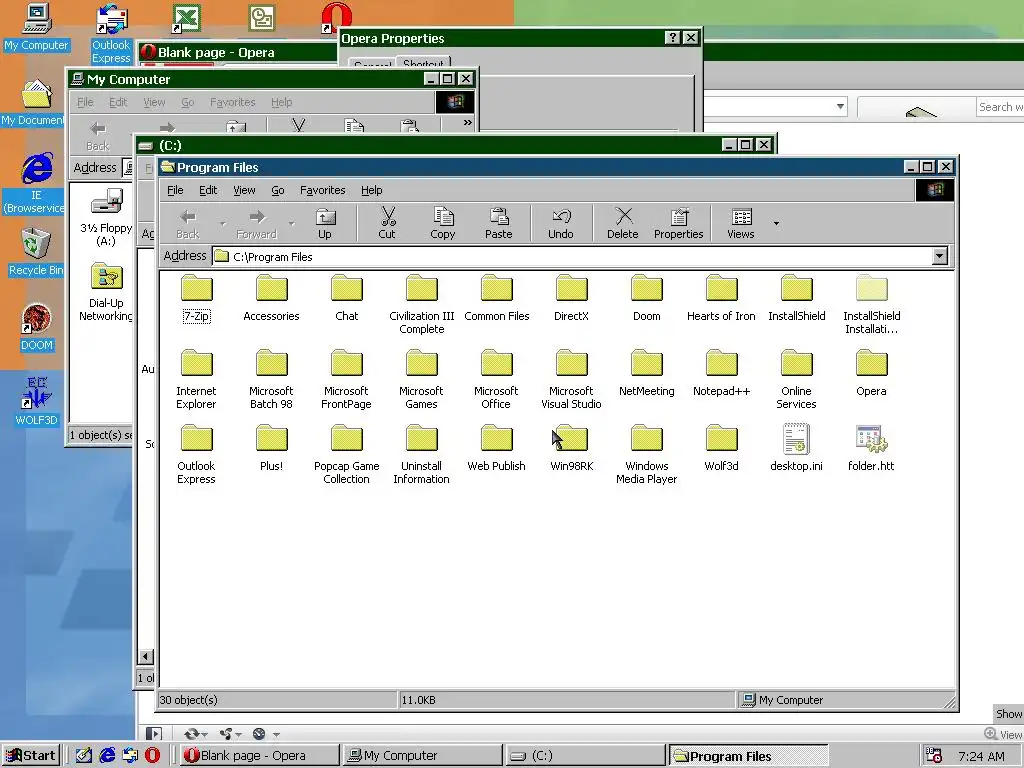This screenshot has height=768, width=1024.
Task: Switch to Blank page - Opera taskbar button
Action: click(259, 756)
